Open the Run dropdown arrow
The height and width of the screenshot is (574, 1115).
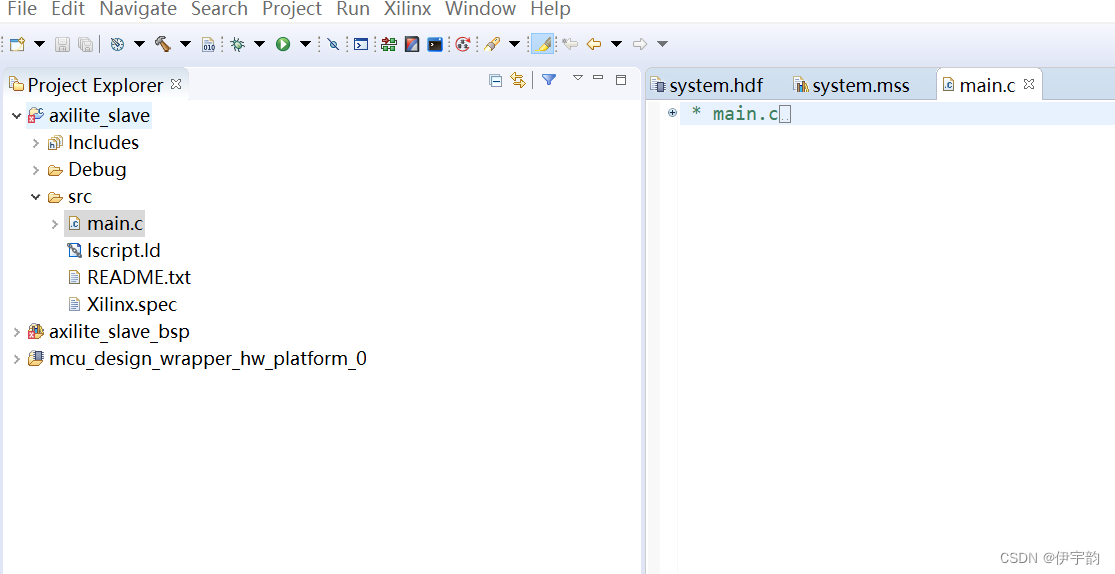coord(305,44)
